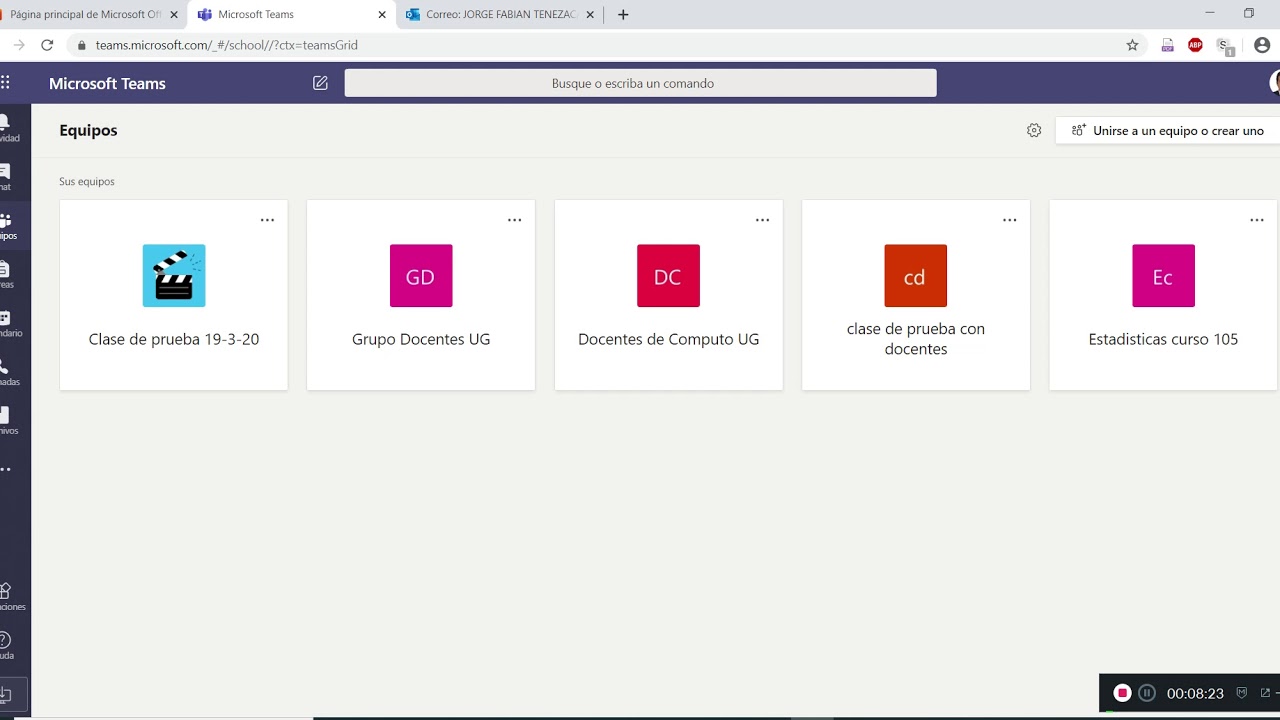The width and height of the screenshot is (1280, 720).
Task: Click the recording timer 00:08:23
Action: [x=1195, y=693]
